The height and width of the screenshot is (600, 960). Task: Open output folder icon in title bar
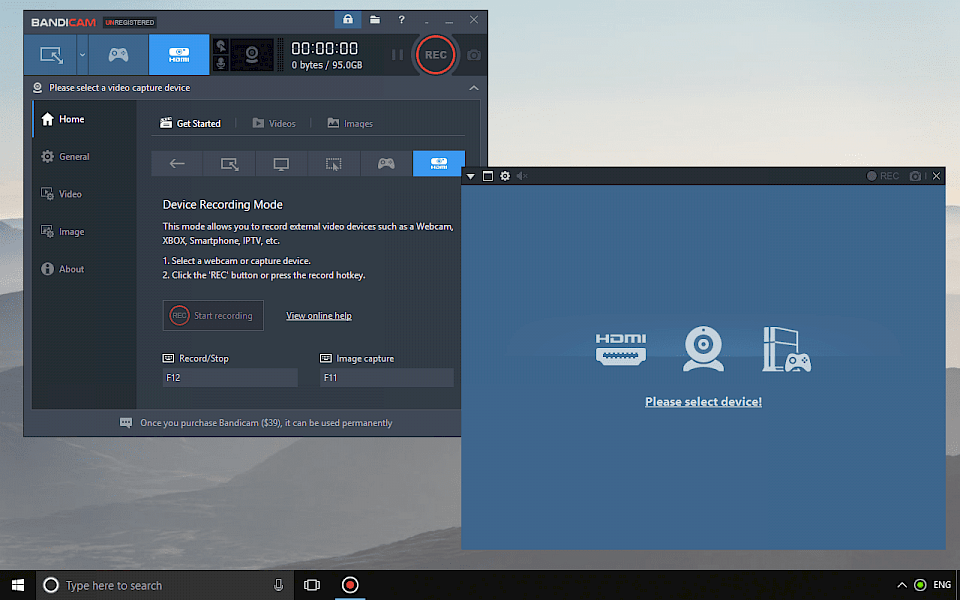(x=375, y=20)
